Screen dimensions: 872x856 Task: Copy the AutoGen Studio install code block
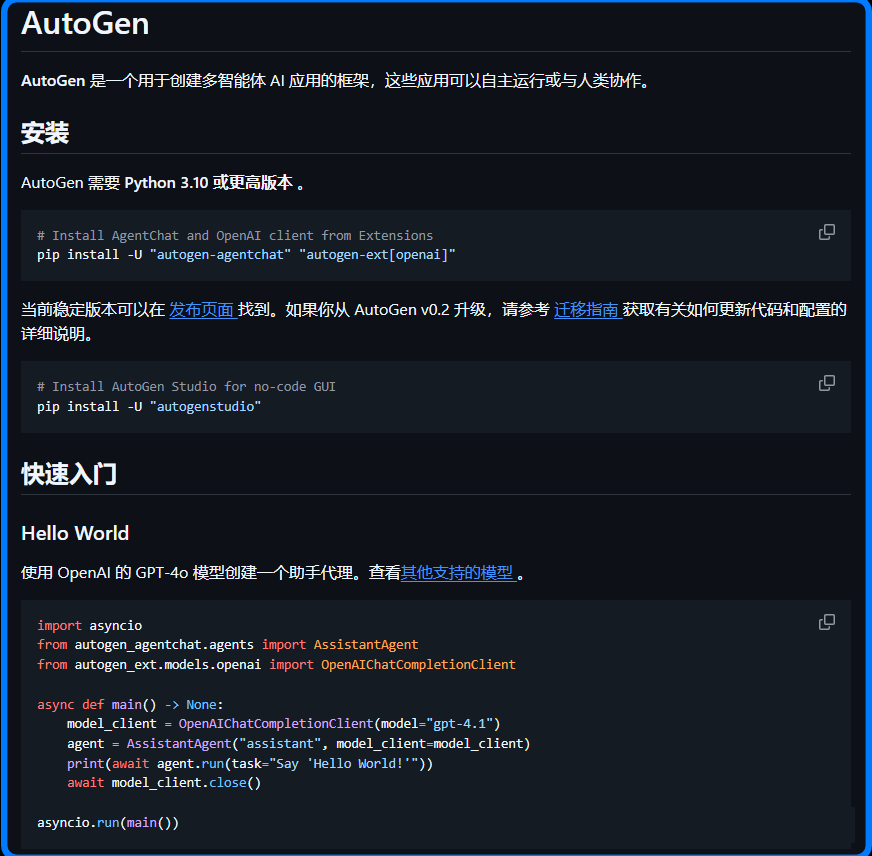tap(826, 383)
